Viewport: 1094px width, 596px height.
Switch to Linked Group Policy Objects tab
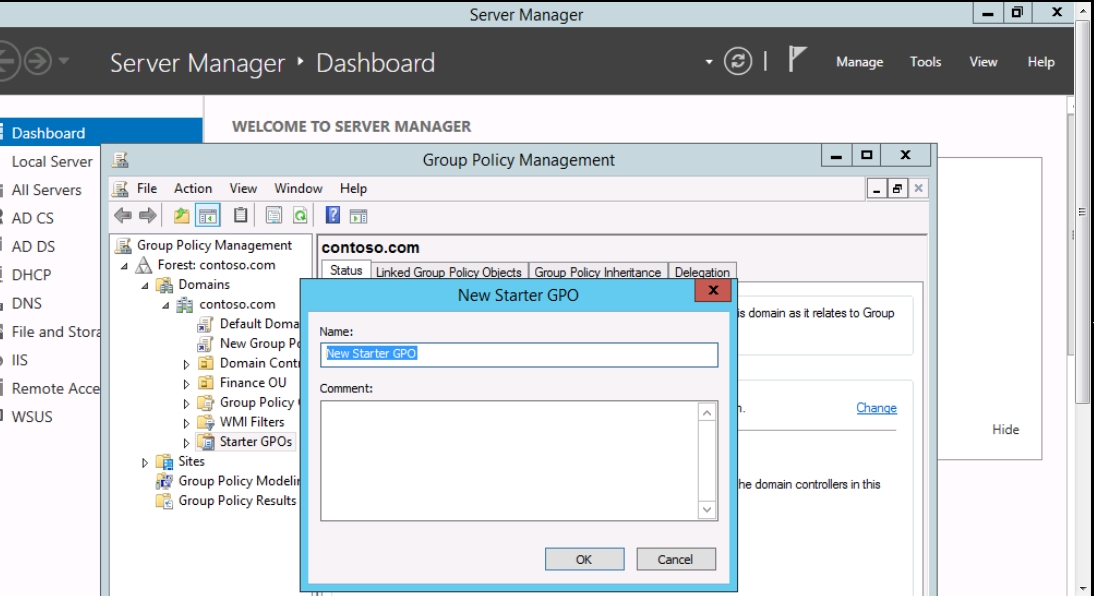[x=448, y=272]
